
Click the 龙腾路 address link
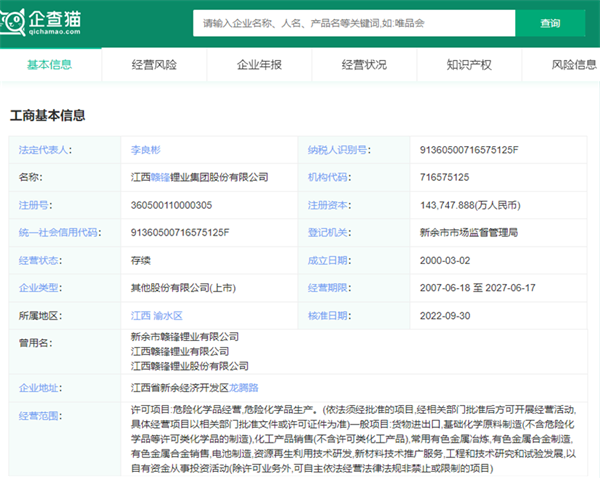click(244, 387)
